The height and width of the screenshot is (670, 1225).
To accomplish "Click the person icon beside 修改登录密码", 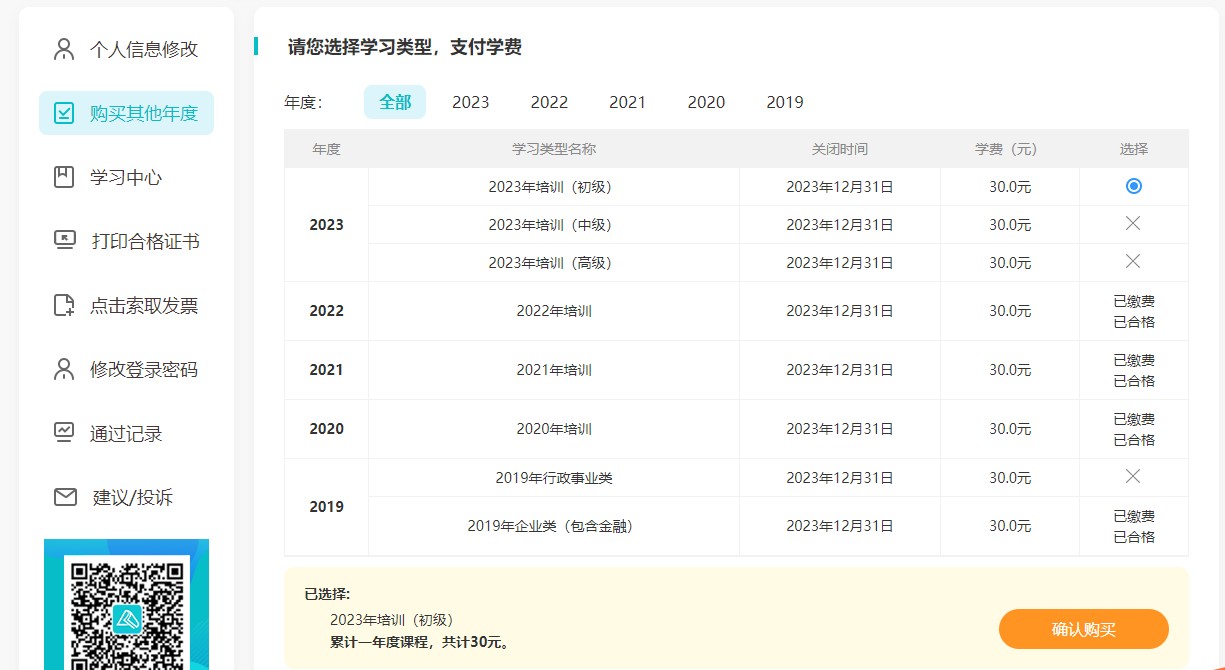I will [64, 369].
